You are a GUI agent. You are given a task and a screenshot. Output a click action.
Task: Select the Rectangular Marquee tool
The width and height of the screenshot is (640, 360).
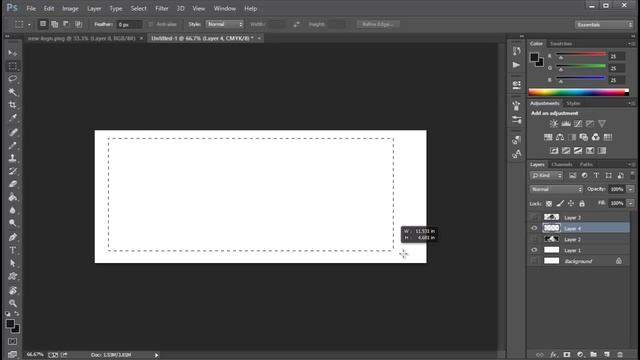point(13,66)
